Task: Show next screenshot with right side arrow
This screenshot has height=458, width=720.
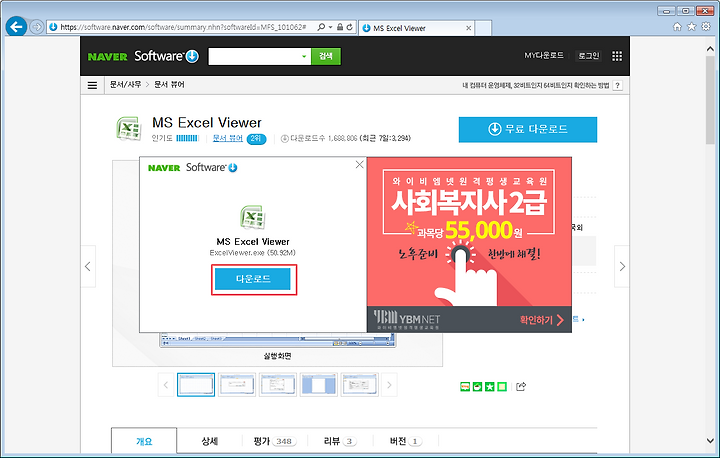Action: tap(622, 266)
